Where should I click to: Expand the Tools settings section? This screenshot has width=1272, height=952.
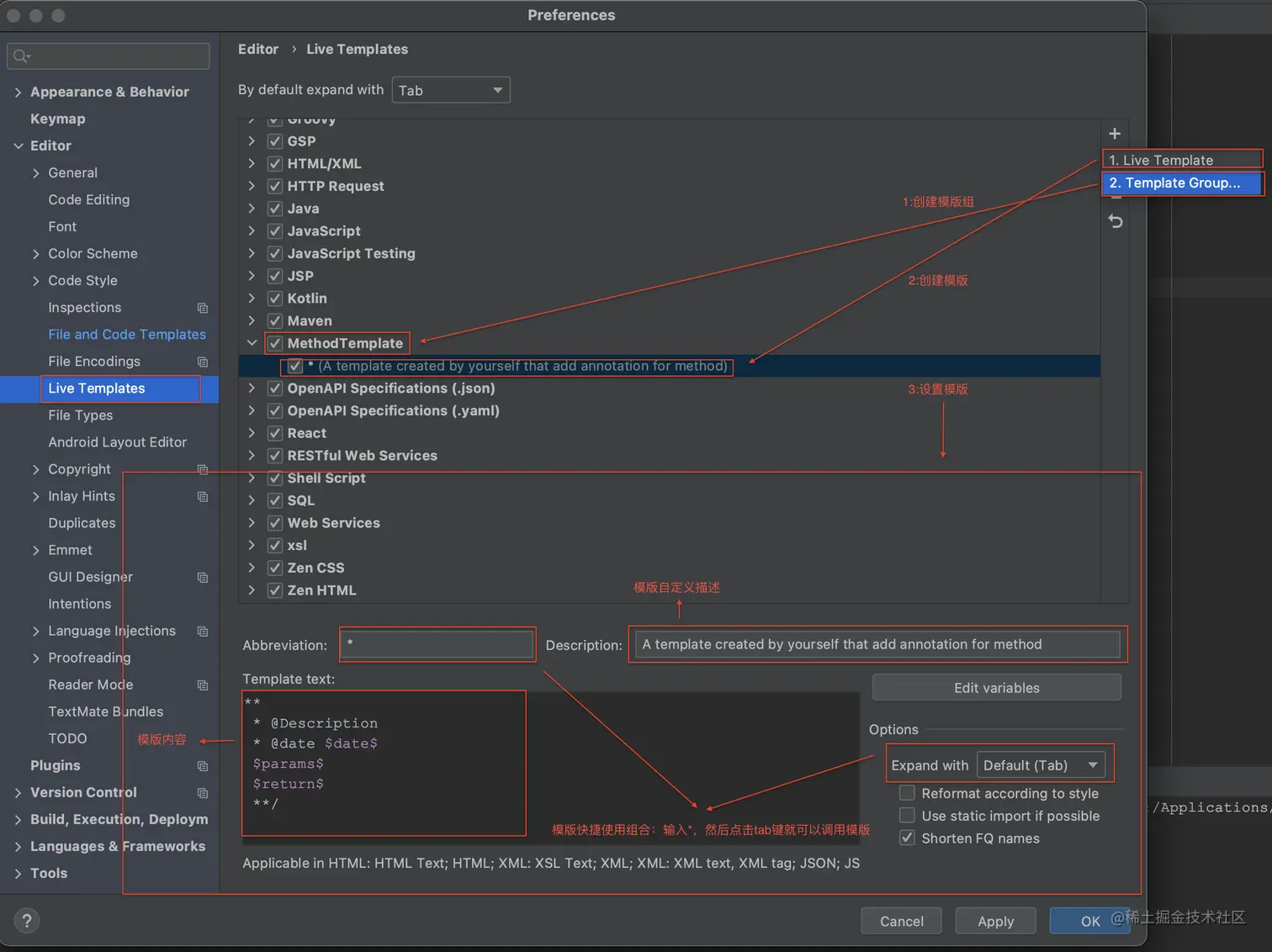tap(18, 874)
